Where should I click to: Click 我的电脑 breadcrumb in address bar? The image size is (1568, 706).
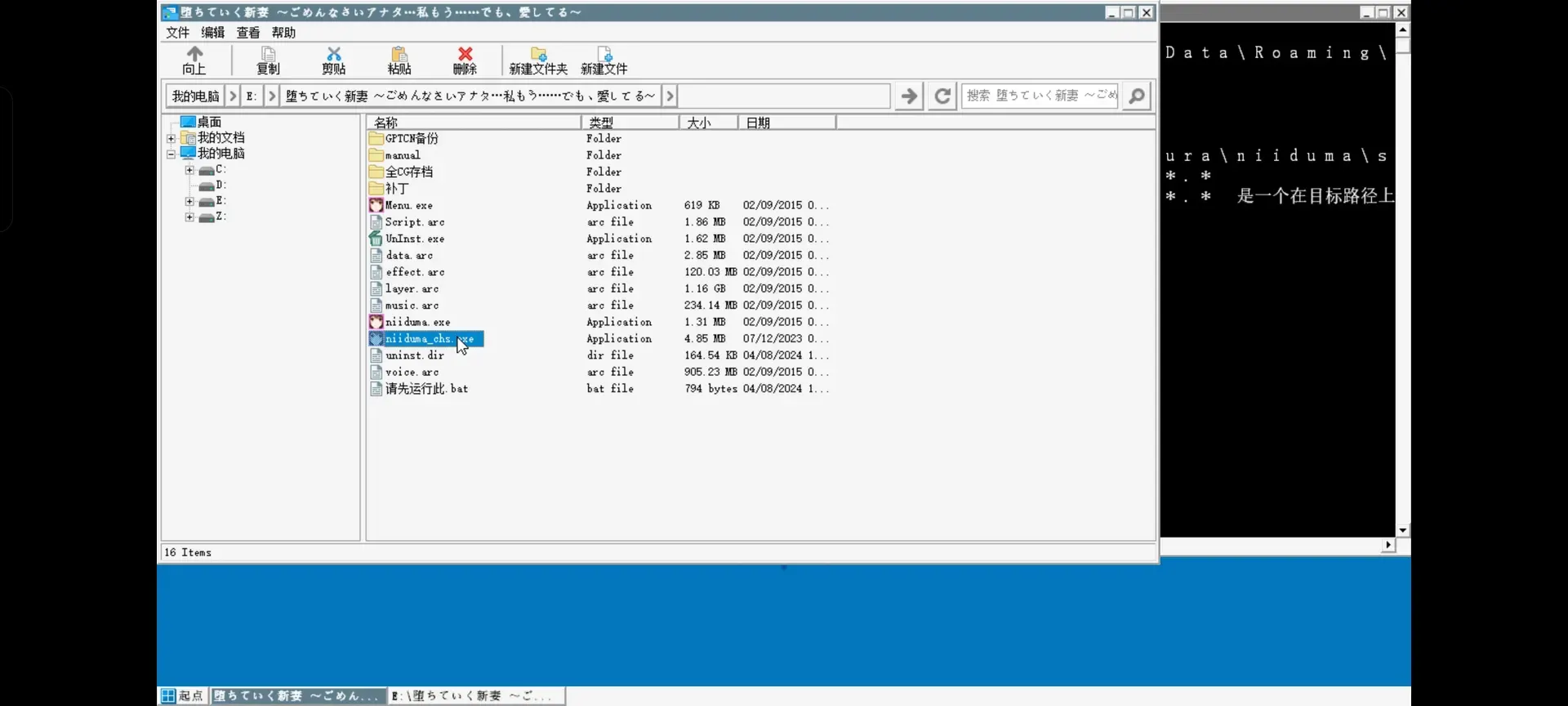click(195, 96)
